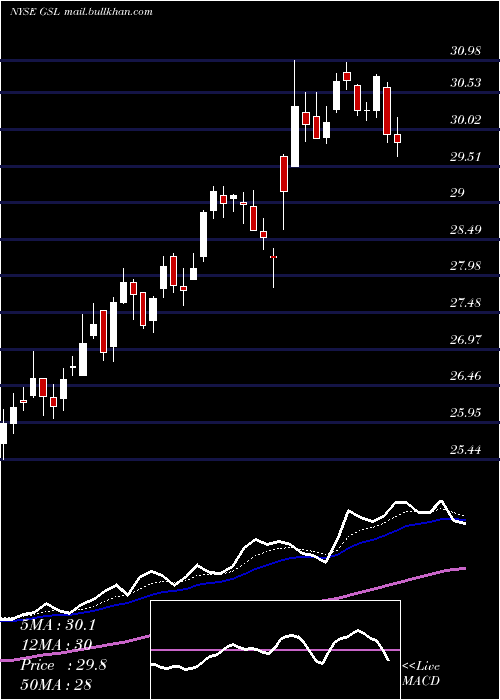This screenshot has height=700, width=500.
Task: Click the 26.97 price axis label
Action: click(x=466, y=340)
